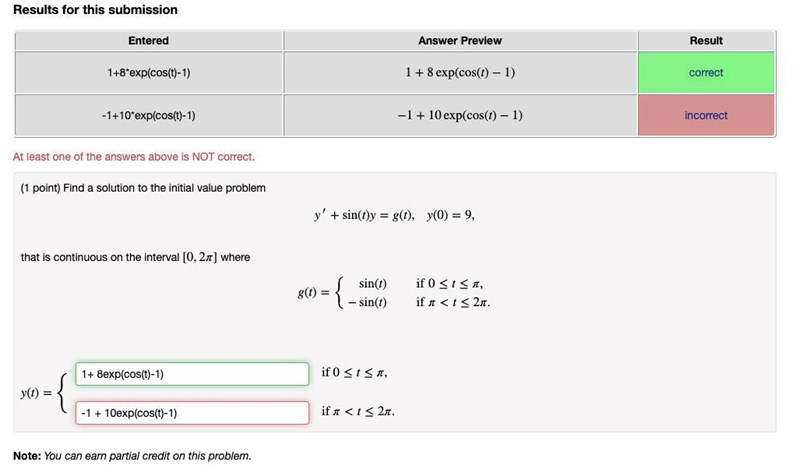Click the differential equation with y(0) = 9
Image resolution: width=800 pixels, height=469 pixels.
pos(393,216)
